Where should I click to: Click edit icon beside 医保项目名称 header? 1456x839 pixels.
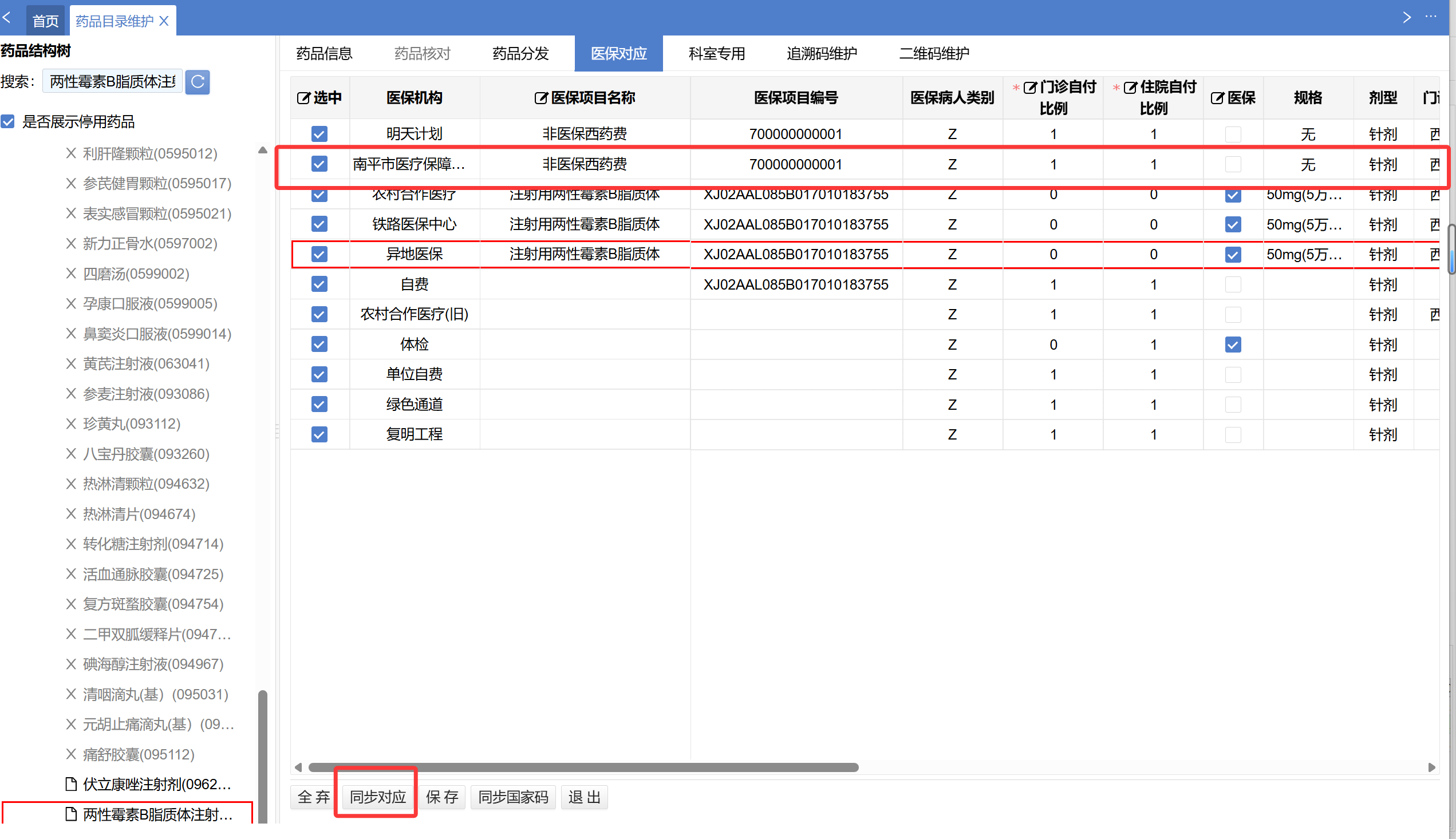pyautogui.click(x=540, y=98)
